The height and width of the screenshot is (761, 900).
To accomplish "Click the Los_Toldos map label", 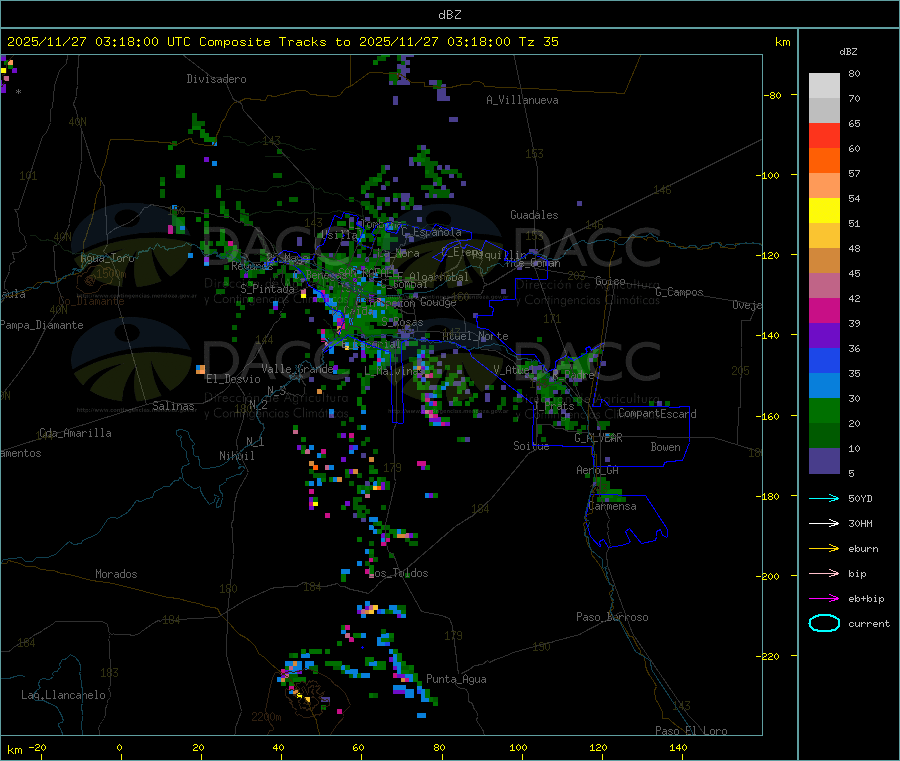I will (399, 573).
